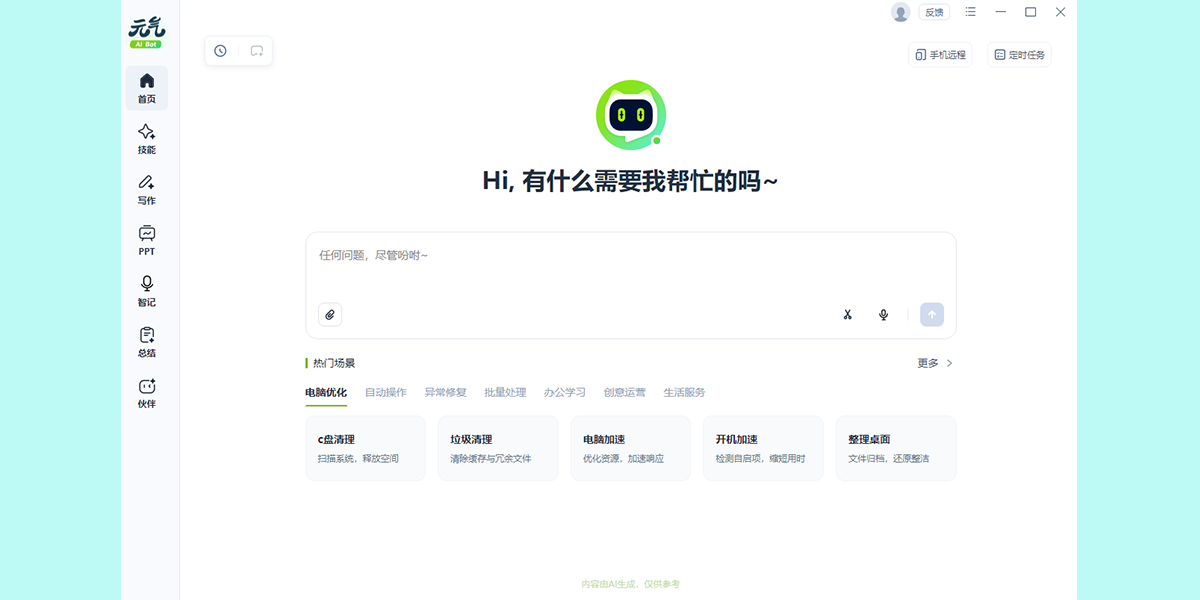Send message with the arrow button

click(931, 314)
